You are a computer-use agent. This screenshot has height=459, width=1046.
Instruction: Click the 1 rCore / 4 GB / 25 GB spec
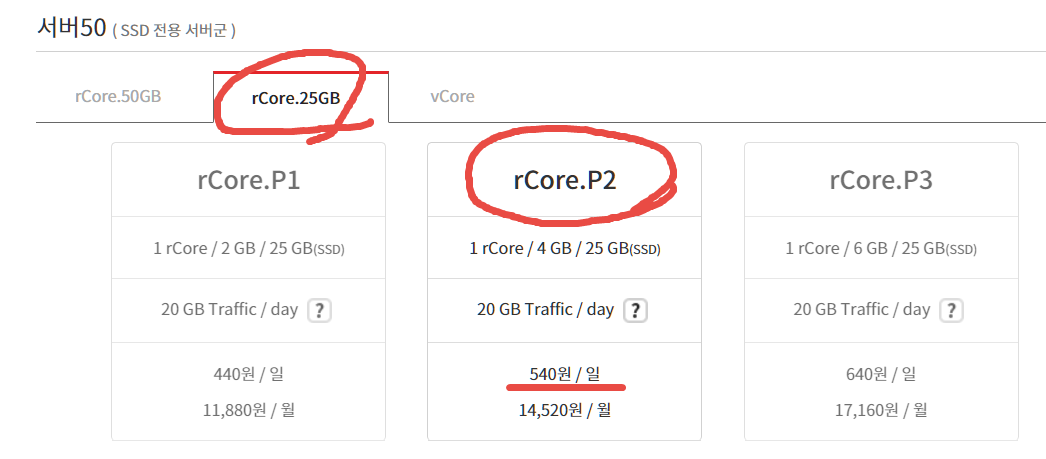(564, 248)
